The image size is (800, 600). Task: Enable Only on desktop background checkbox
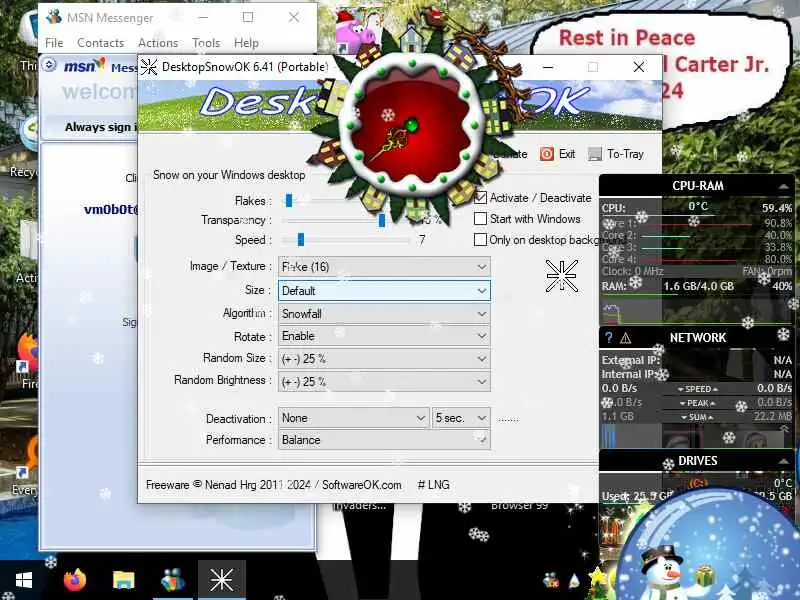[480, 240]
